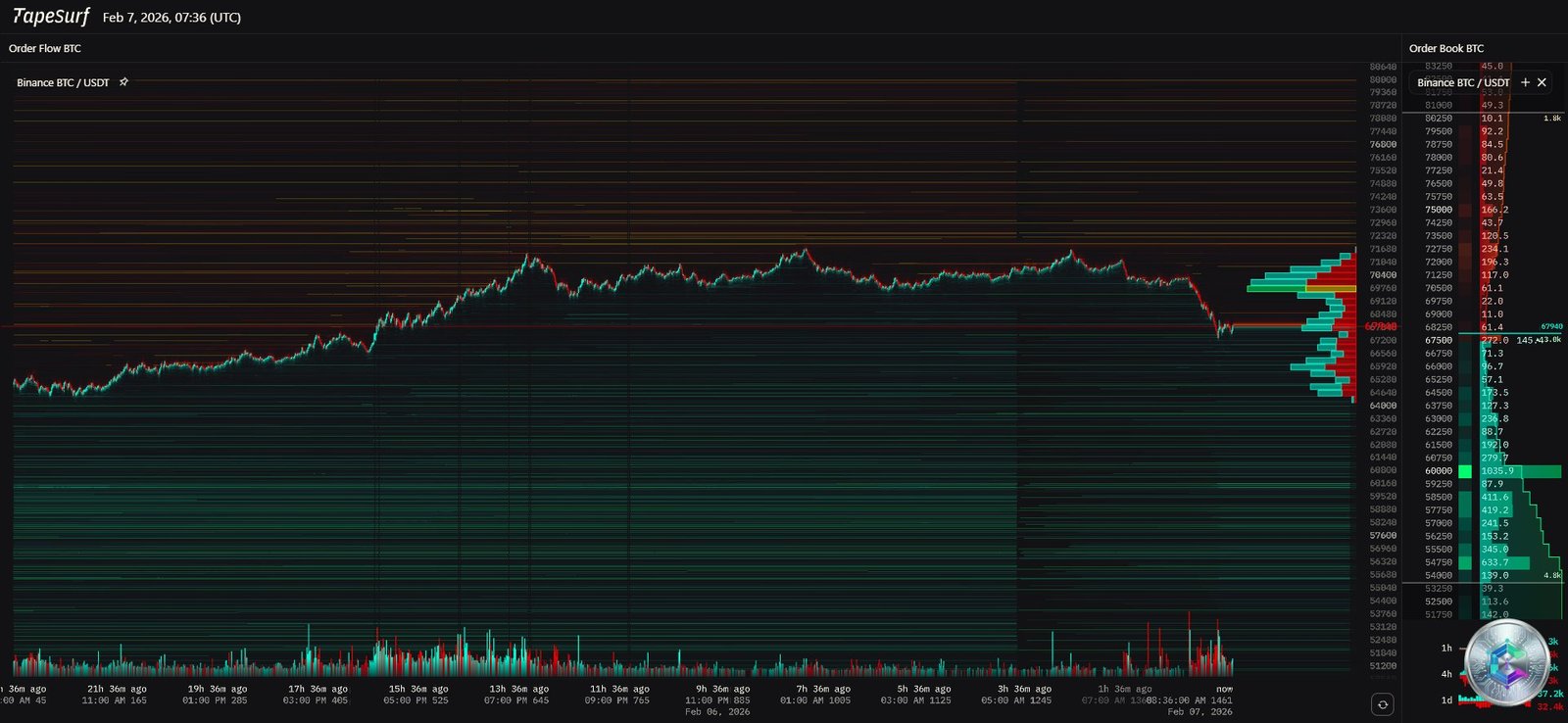This screenshot has height=723, width=1568.
Task: Click the 54750 bid row showing 633.7
Action: point(1484,562)
